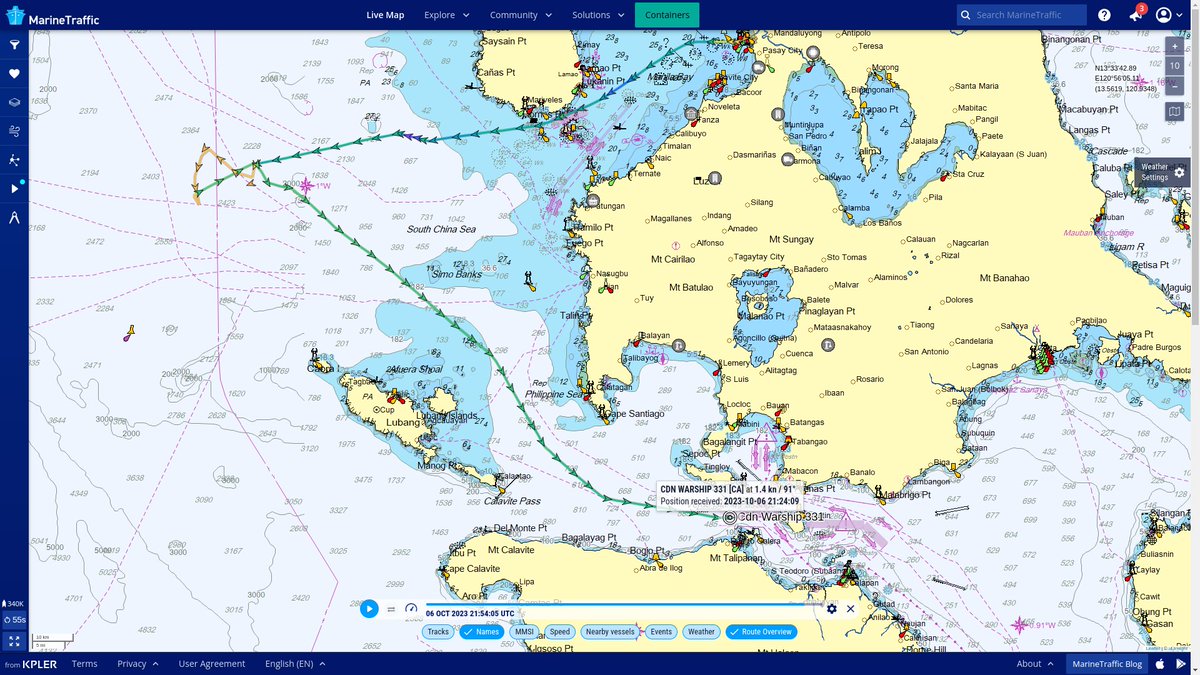Open the MarineTraffic Blog button
The height and width of the screenshot is (675, 1200).
click(x=1106, y=663)
